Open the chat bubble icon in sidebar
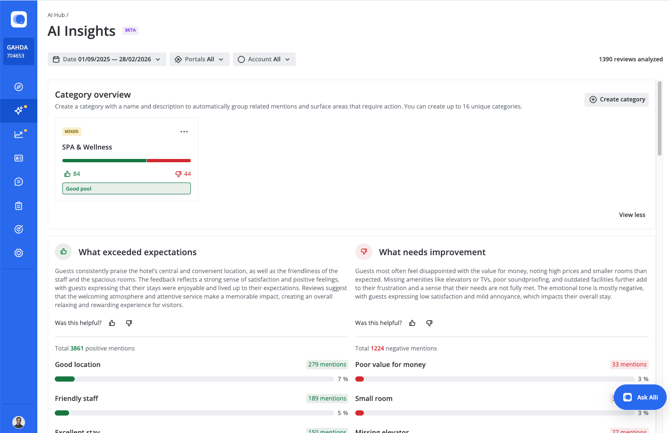Image resolution: width=670 pixels, height=433 pixels. pyautogui.click(x=18, y=182)
